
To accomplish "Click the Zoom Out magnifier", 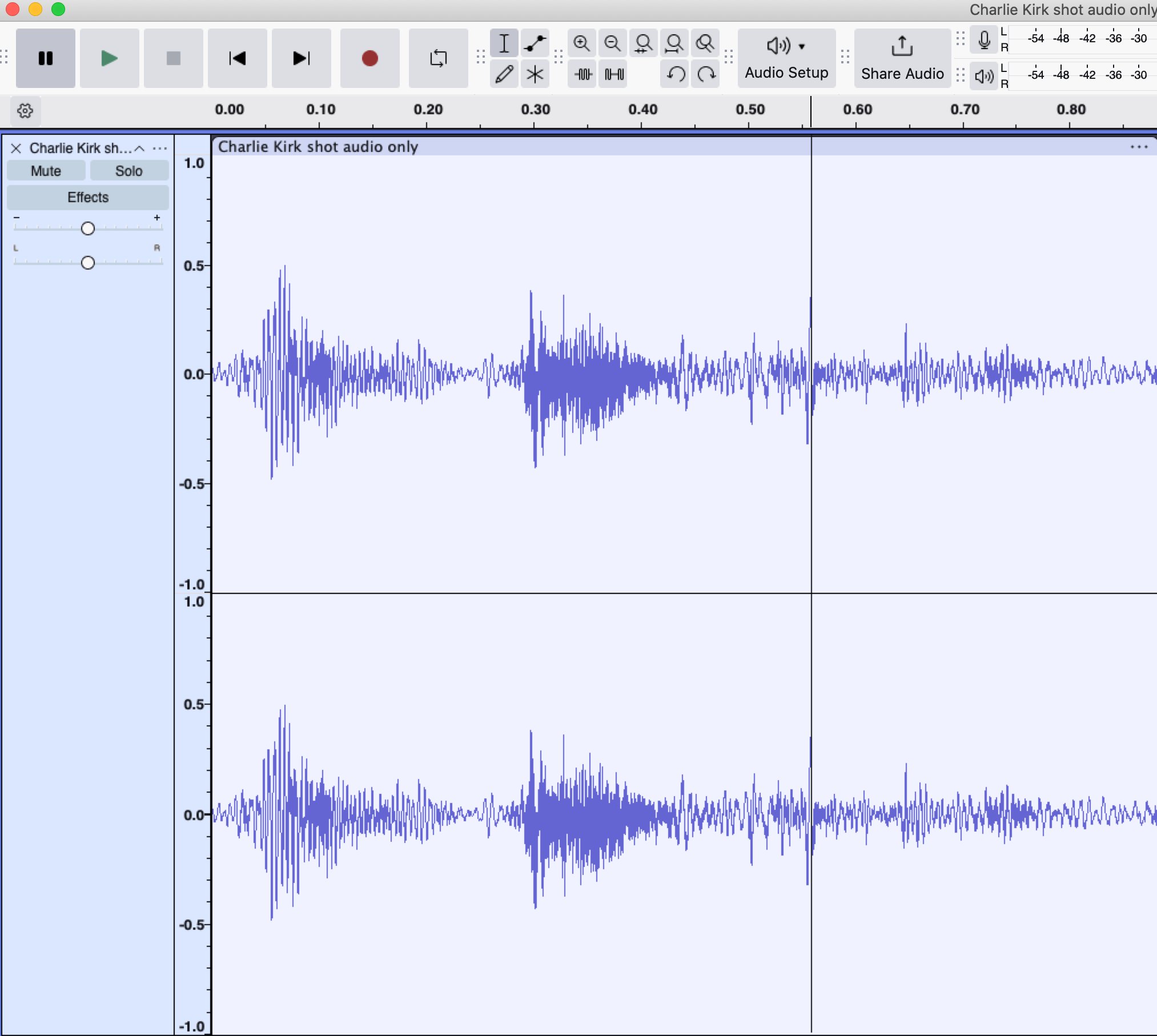I will [612, 43].
